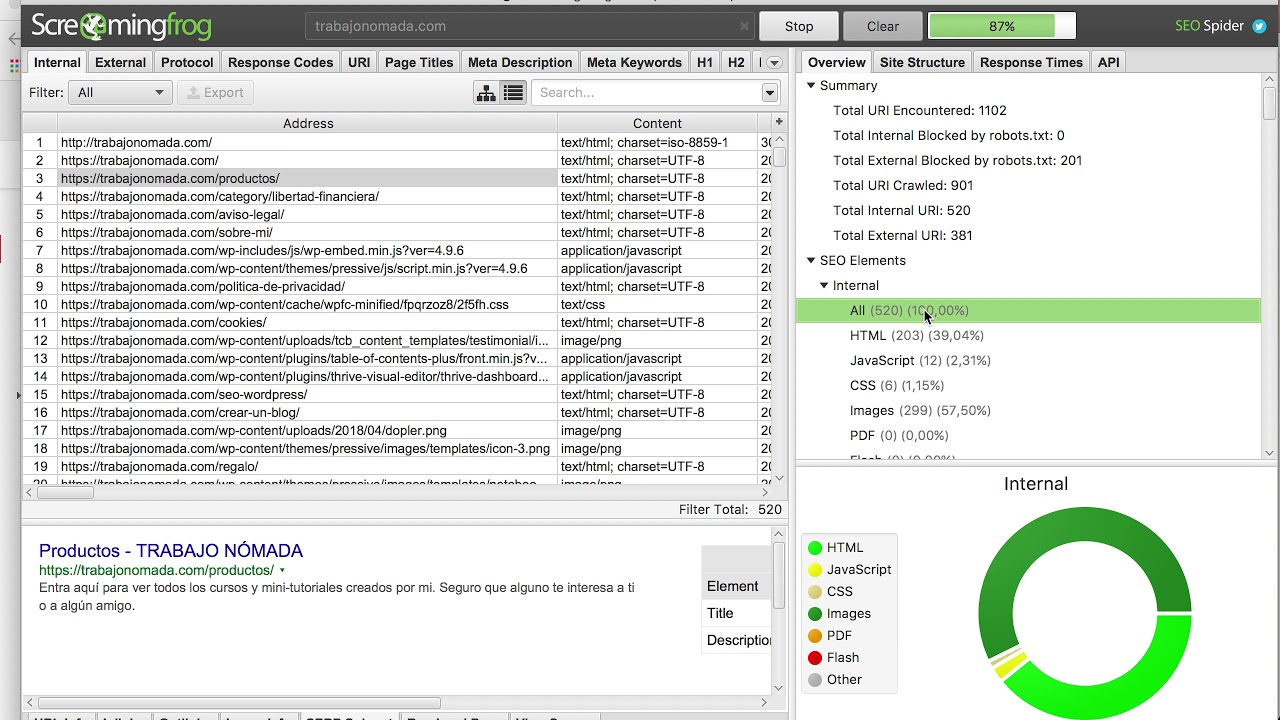The width and height of the screenshot is (1280, 720).
Task: Open the URI tab
Action: [x=359, y=62]
